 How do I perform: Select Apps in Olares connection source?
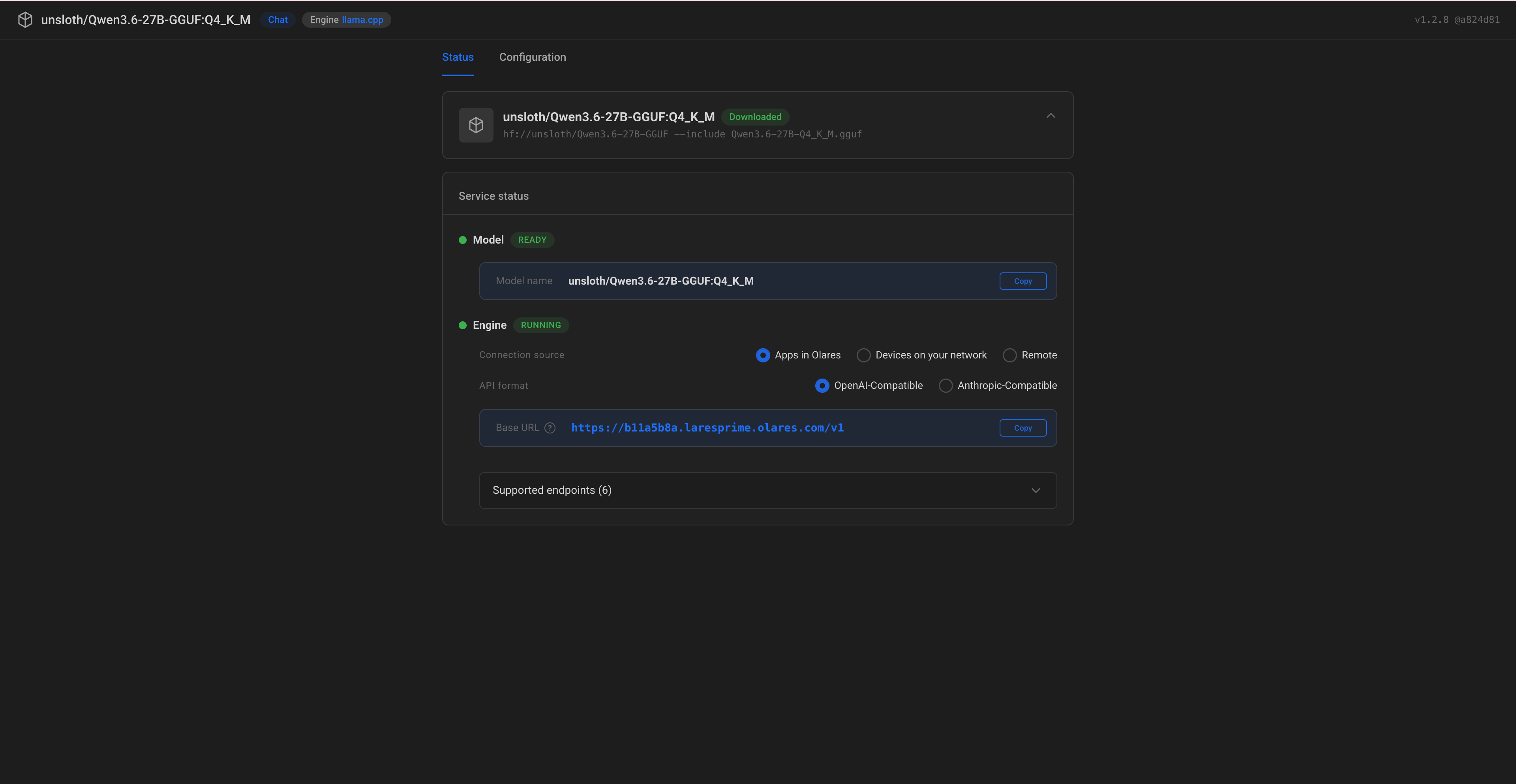[x=763, y=355]
